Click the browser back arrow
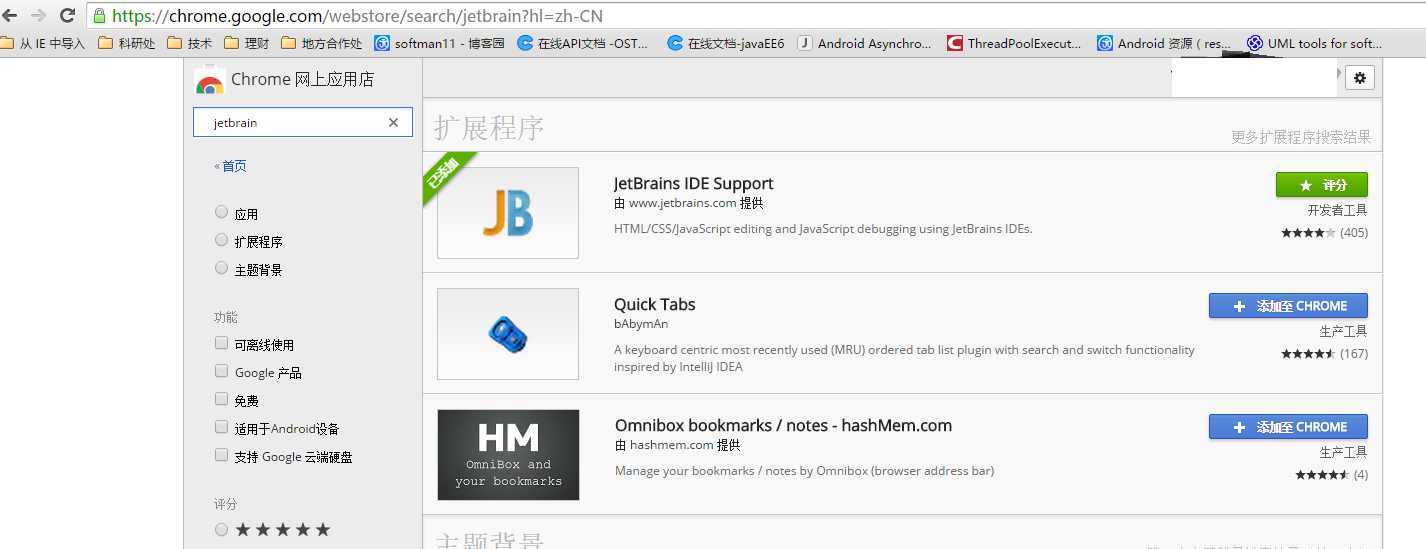The width and height of the screenshot is (1426, 549). coord(10,15)
